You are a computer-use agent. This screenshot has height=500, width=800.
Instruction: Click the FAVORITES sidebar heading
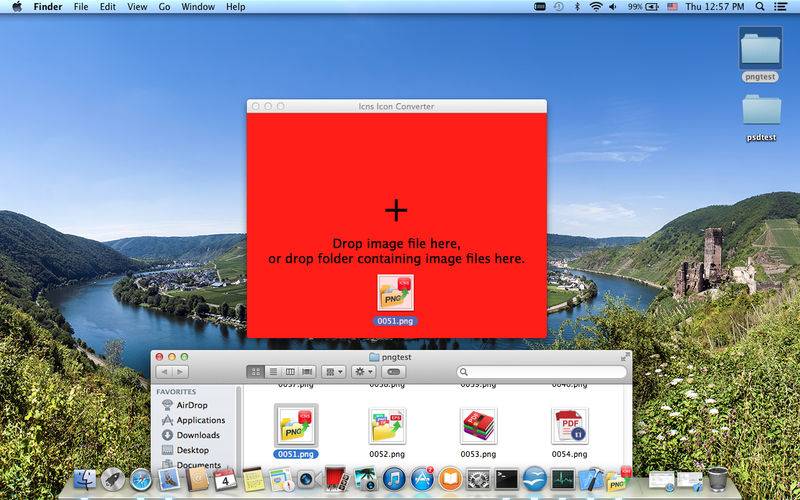(x=176, y=392)
